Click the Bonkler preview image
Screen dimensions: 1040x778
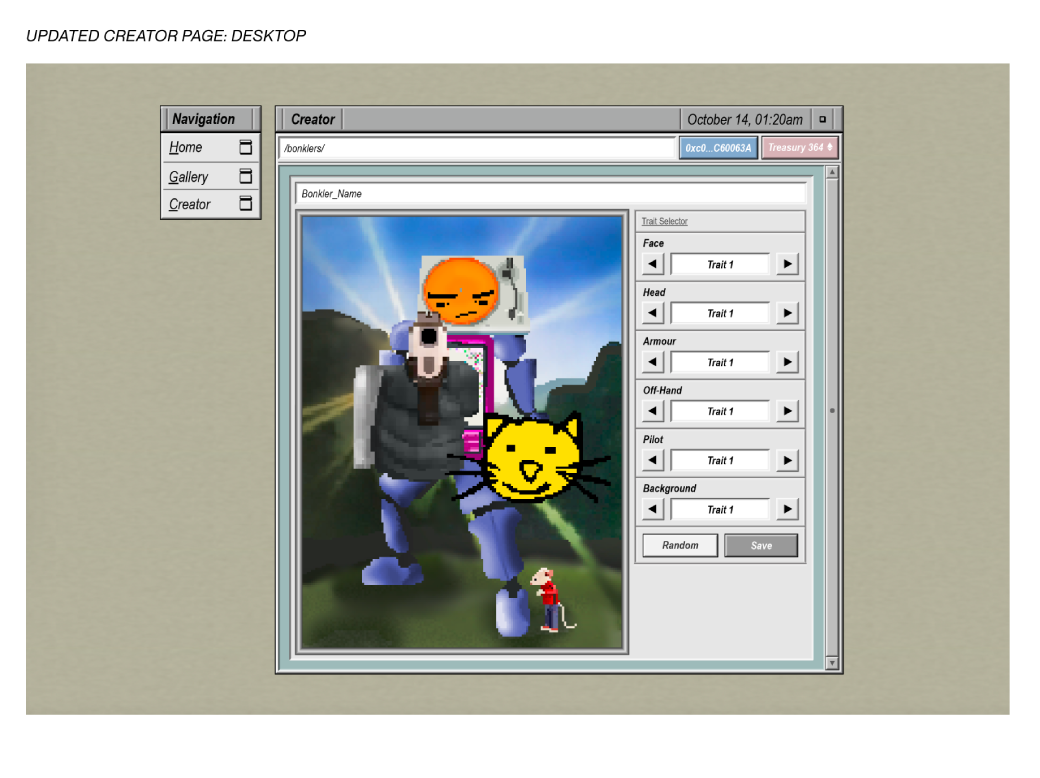click(x=462, y=432)
